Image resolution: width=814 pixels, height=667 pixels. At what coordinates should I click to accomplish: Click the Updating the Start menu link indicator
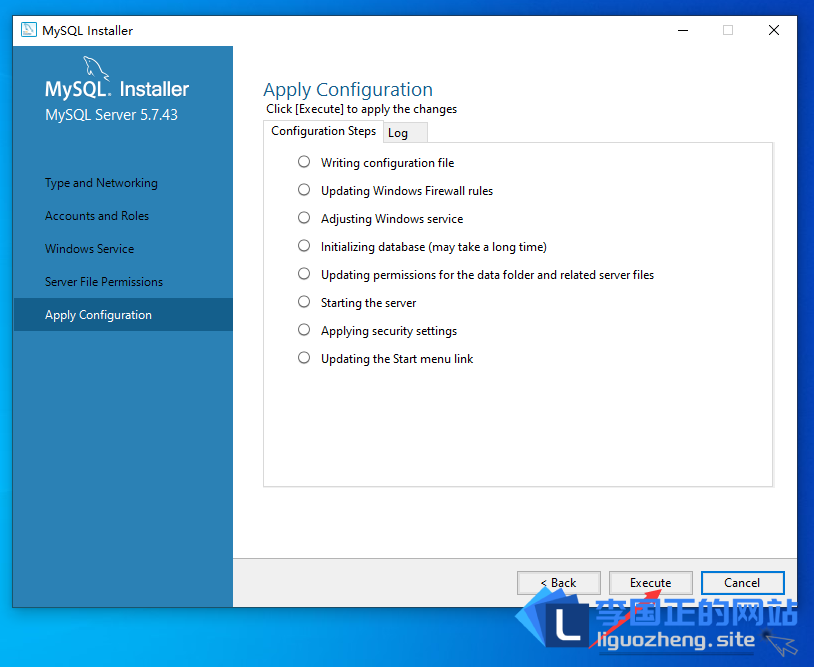tap(304, 358)
